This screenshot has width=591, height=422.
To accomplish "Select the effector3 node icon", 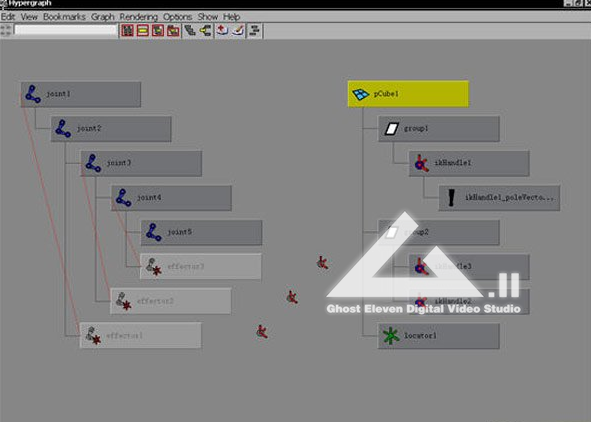I will pyautogui.click(x=153, y=267).
